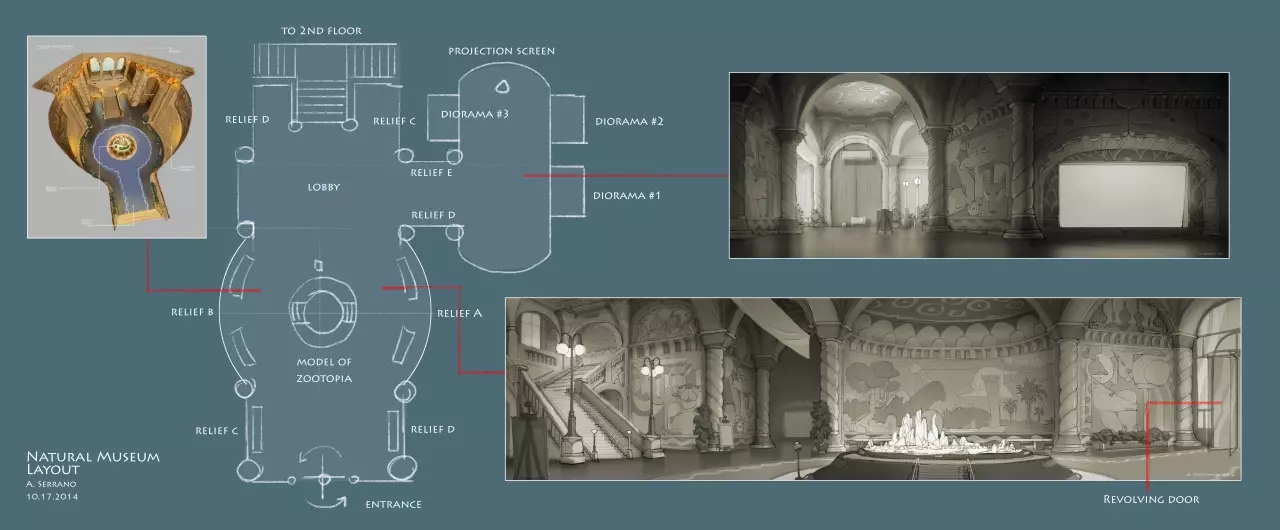Click the staircase symbol to 2nd floor
Image resolution: width=1280 pixels, height=530 pixels.
[322, 100]
